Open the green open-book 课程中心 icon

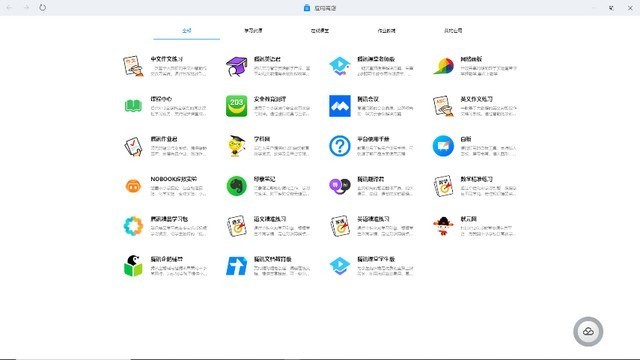point(133,106)
